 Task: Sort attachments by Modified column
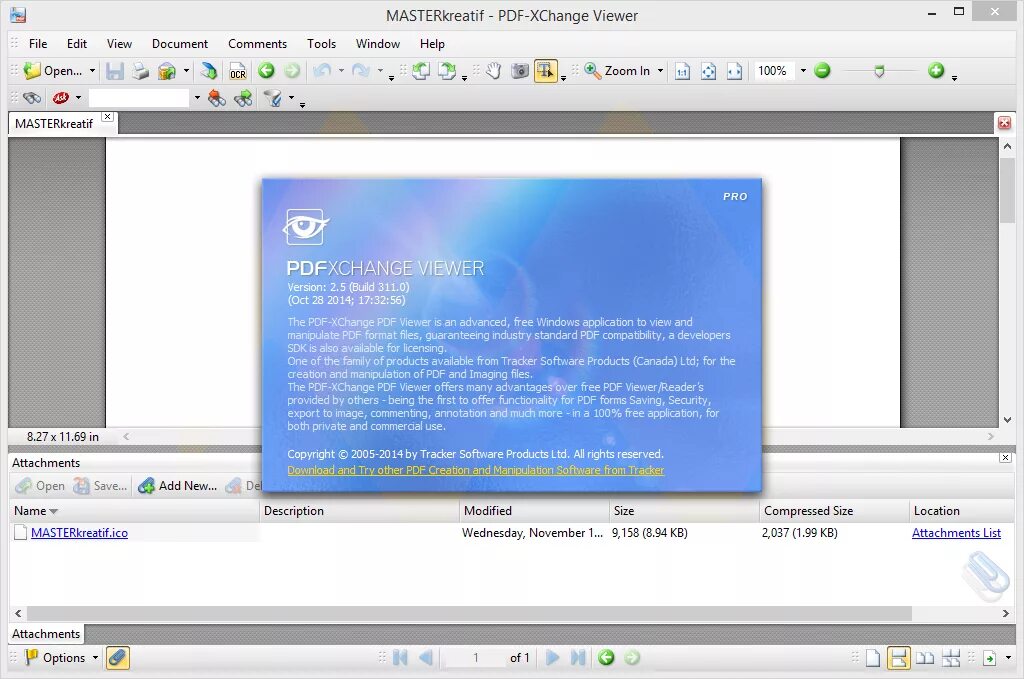point(534,511)
